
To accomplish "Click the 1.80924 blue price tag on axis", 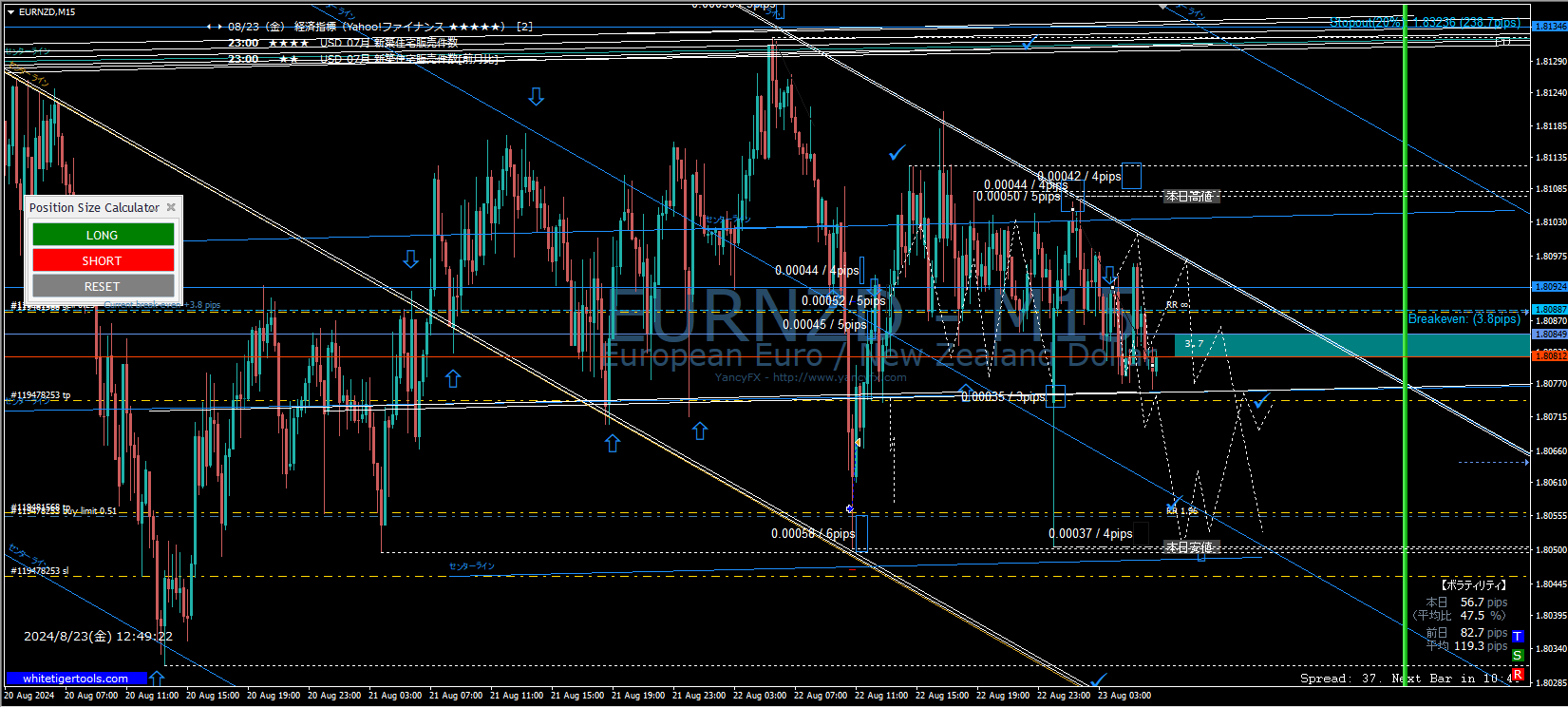I will tap(1549, 287).
